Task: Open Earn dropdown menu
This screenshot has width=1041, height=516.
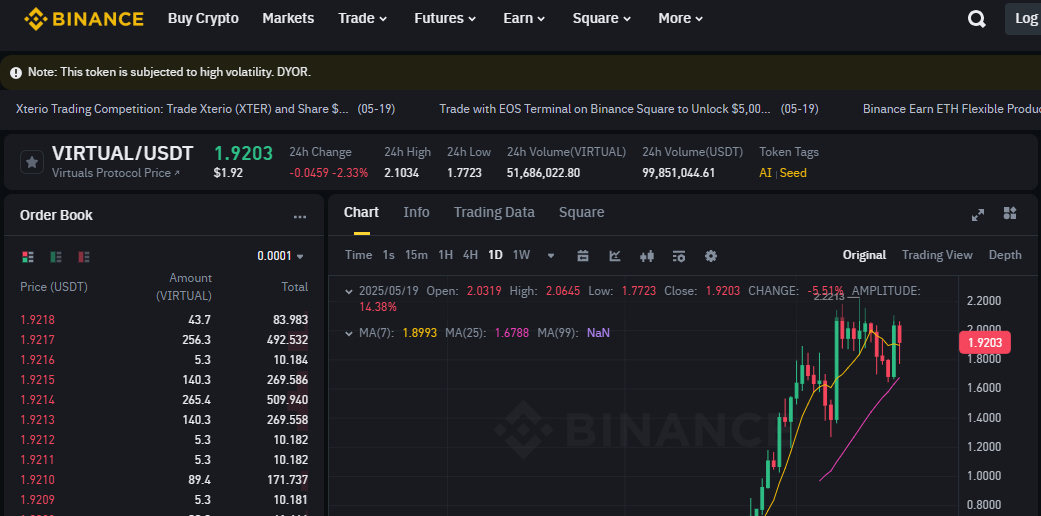Action: (x=524, y=19)
